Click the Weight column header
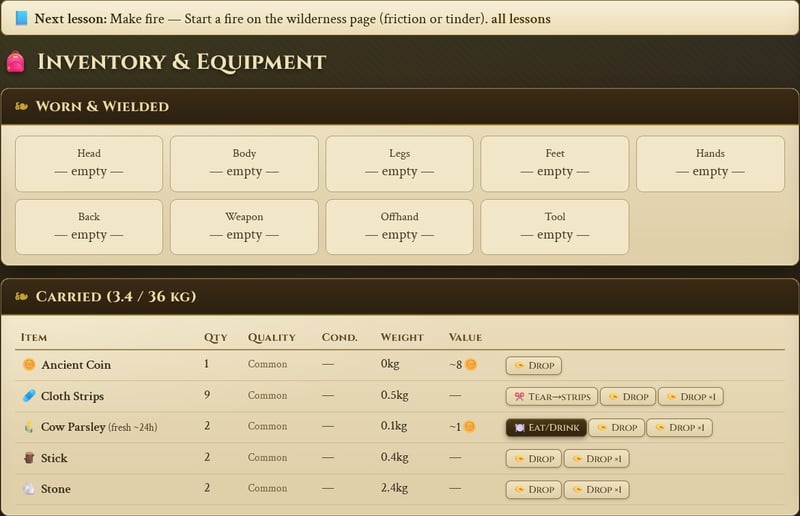800x516 pixels. pos(402,337)
